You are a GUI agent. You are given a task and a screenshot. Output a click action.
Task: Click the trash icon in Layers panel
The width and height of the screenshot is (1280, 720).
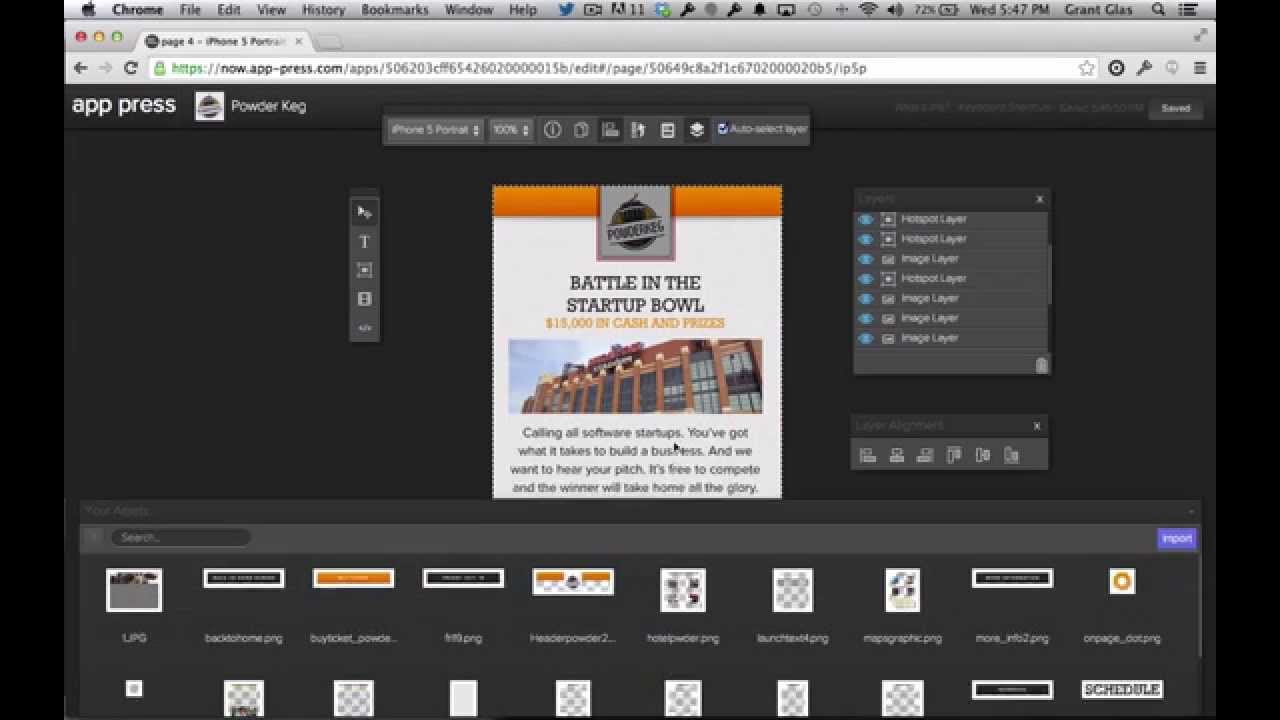1041,365
